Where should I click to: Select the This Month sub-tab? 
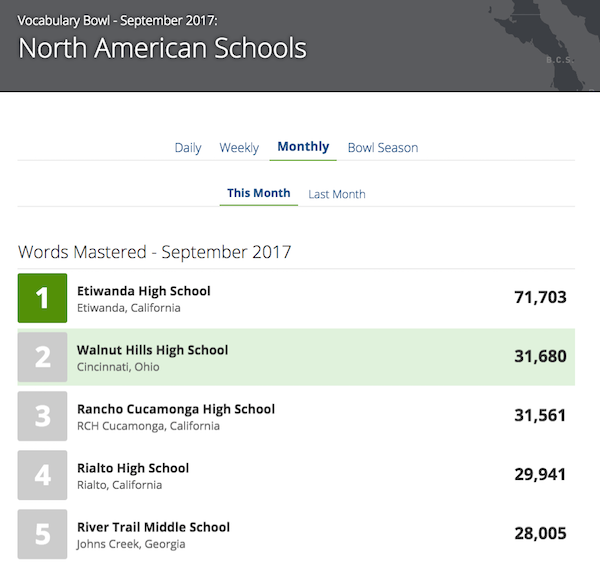(x=258, y=194)
